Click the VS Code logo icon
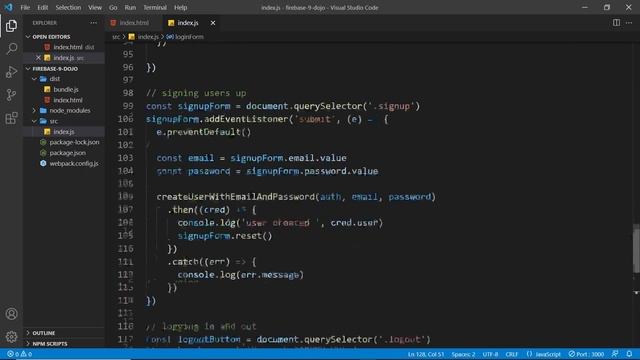This screenshot has height=360, width=640. [x=8, y=7]
